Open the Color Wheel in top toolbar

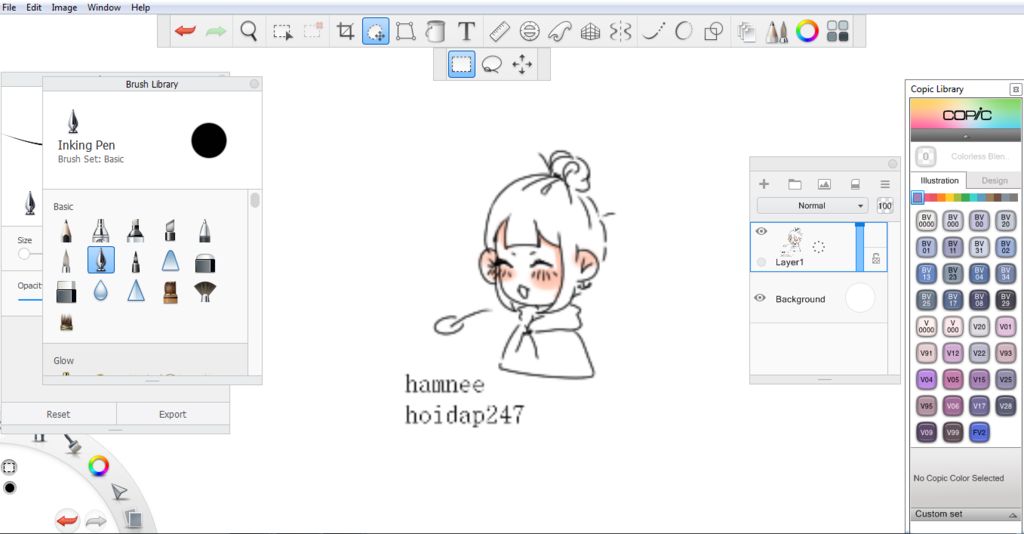pos(807,31)
